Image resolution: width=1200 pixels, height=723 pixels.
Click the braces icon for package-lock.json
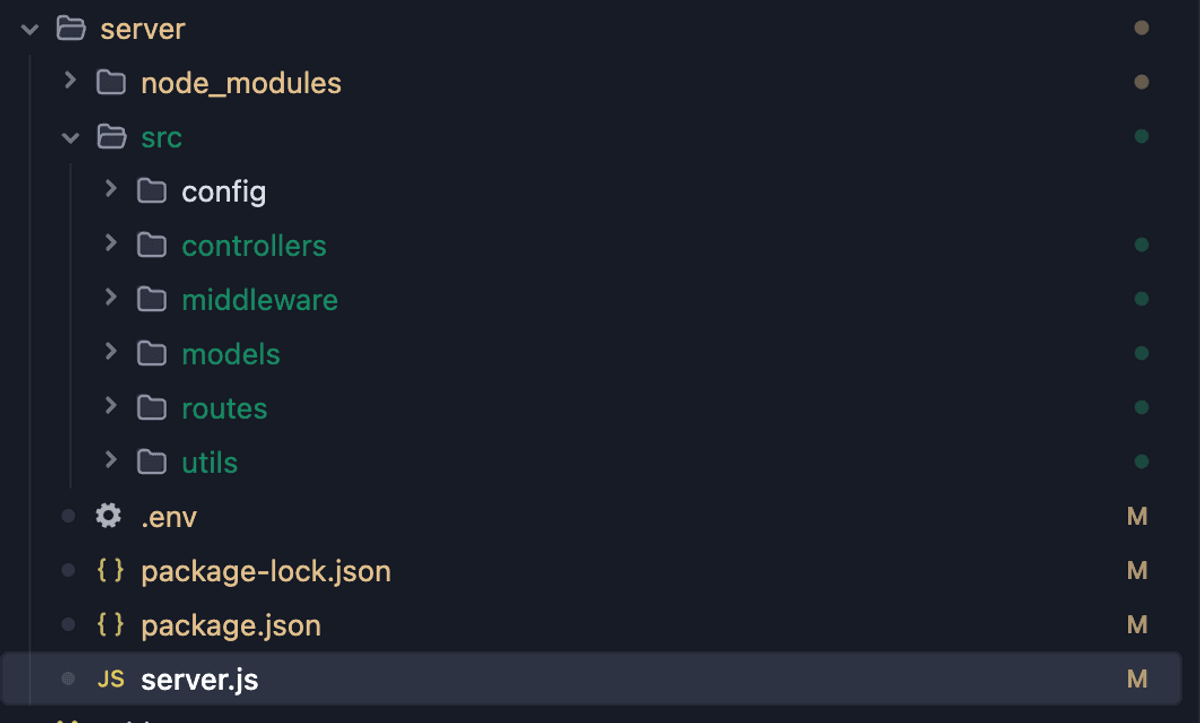pyautogui.click(x=110, y=571)
